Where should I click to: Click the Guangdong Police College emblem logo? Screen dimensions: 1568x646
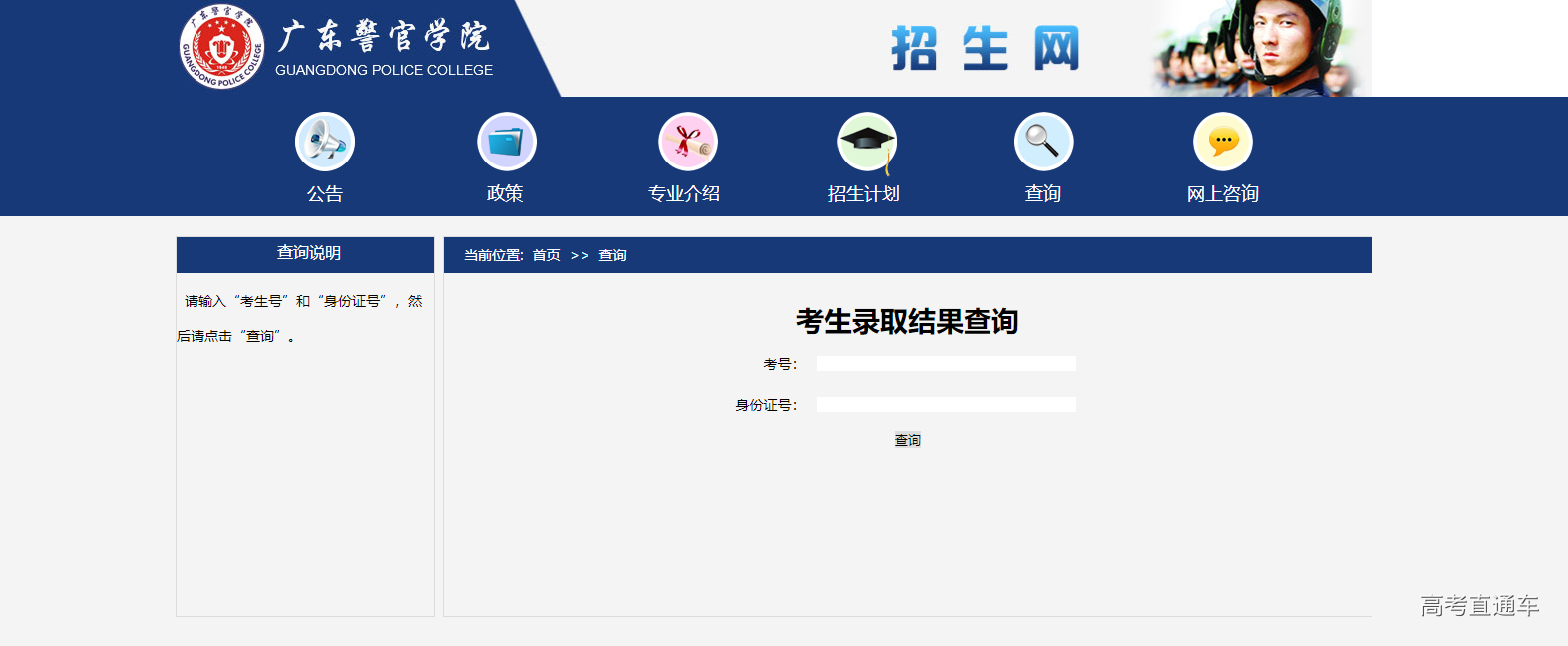[x=221, y=47]
